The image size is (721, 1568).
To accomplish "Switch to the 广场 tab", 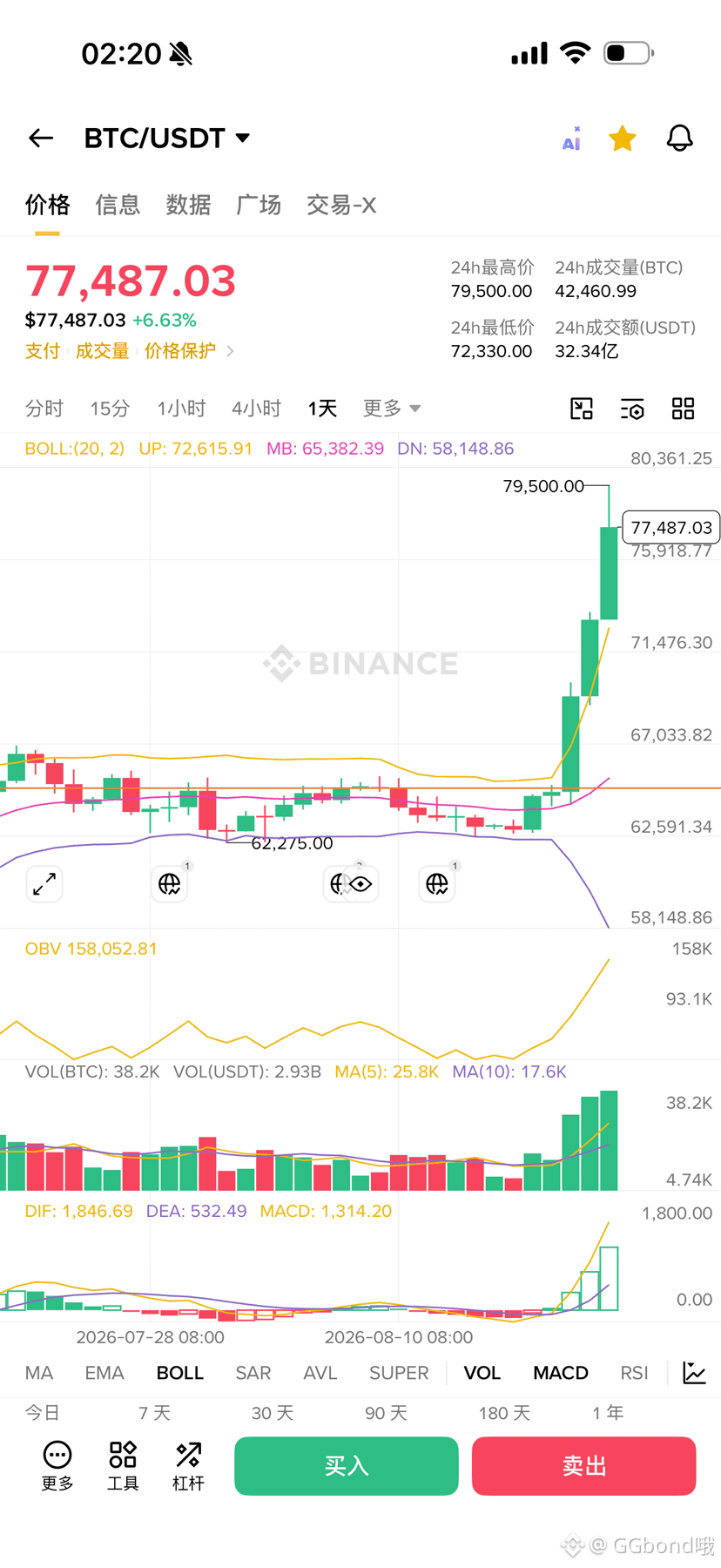I will 259,205.
